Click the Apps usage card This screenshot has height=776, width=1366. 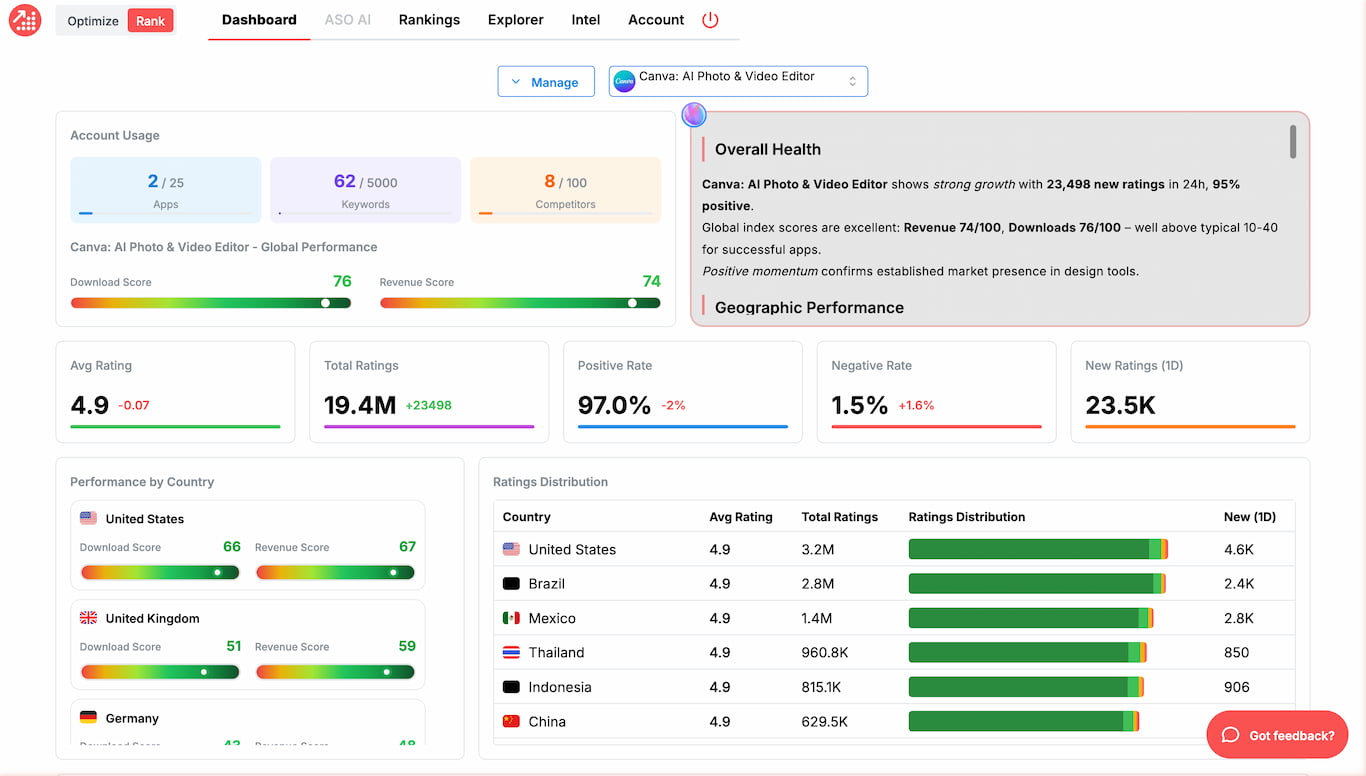click(165, 189)
